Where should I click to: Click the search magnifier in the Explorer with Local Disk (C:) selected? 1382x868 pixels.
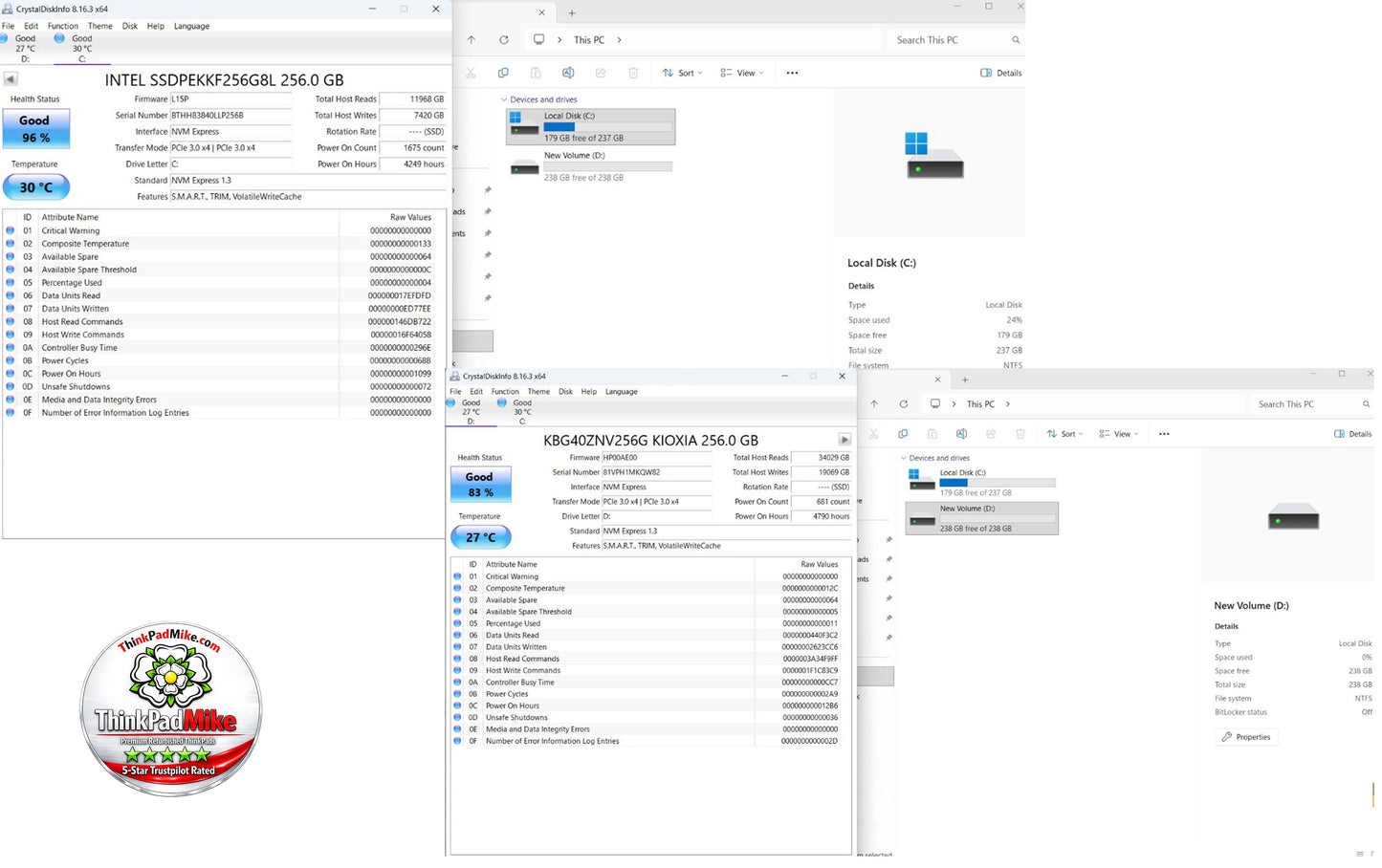click(1016, 40)
